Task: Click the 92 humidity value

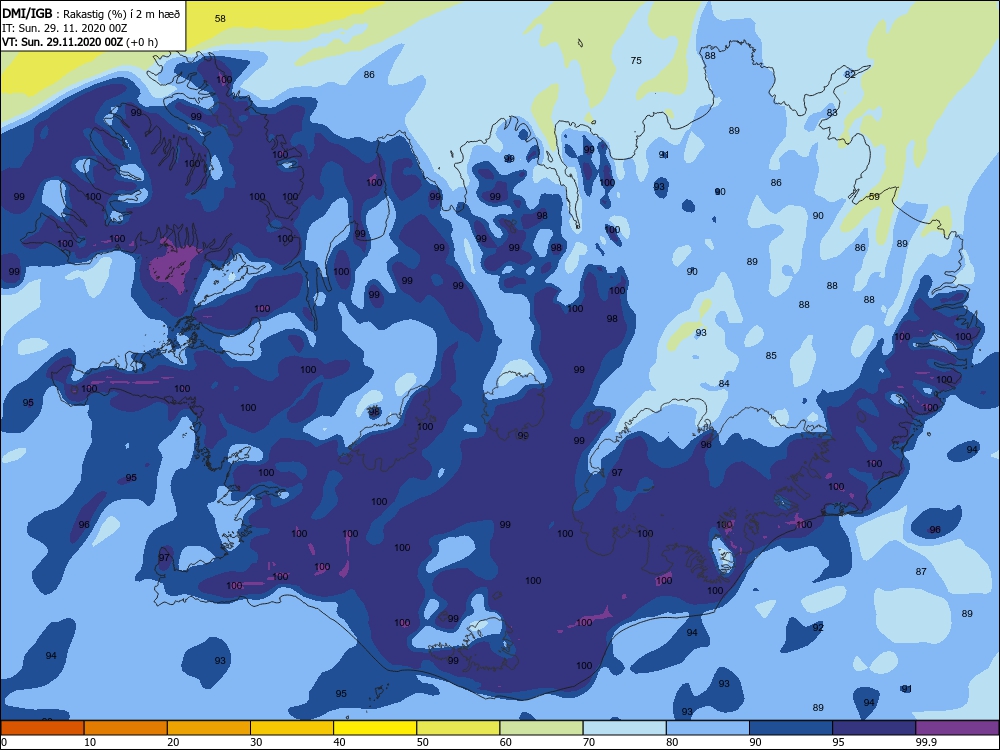Action: coord(818,628)
